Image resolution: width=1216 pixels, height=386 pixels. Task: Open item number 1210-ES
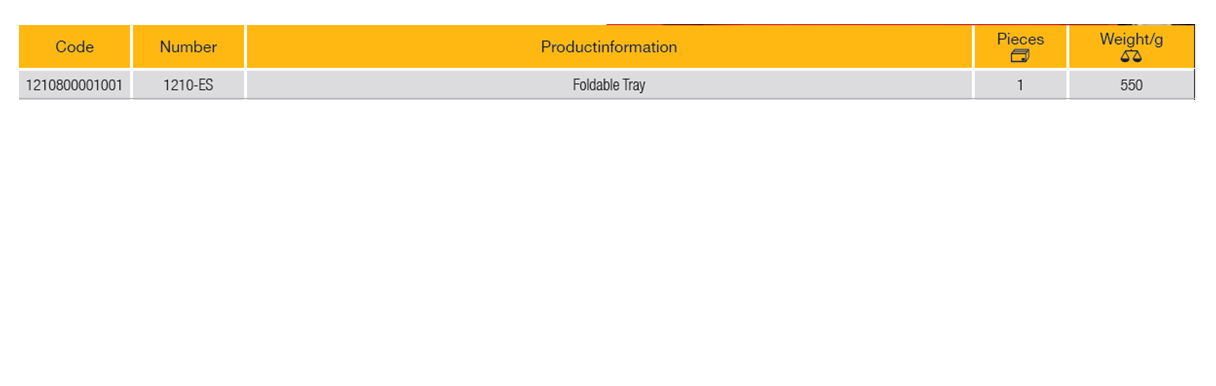coord(188,85)
